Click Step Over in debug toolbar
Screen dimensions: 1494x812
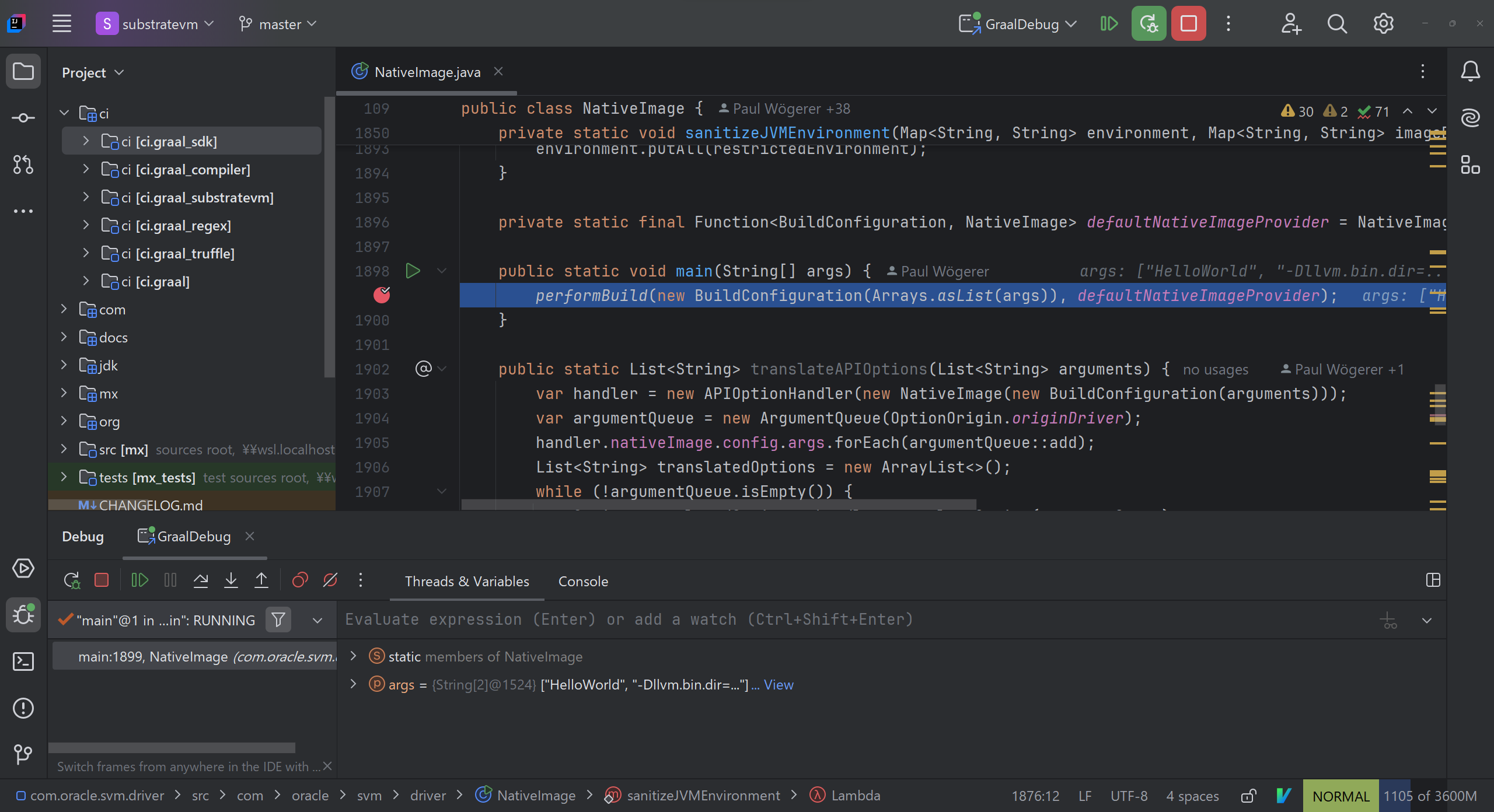pyautogui.click(x=201, y=580)
